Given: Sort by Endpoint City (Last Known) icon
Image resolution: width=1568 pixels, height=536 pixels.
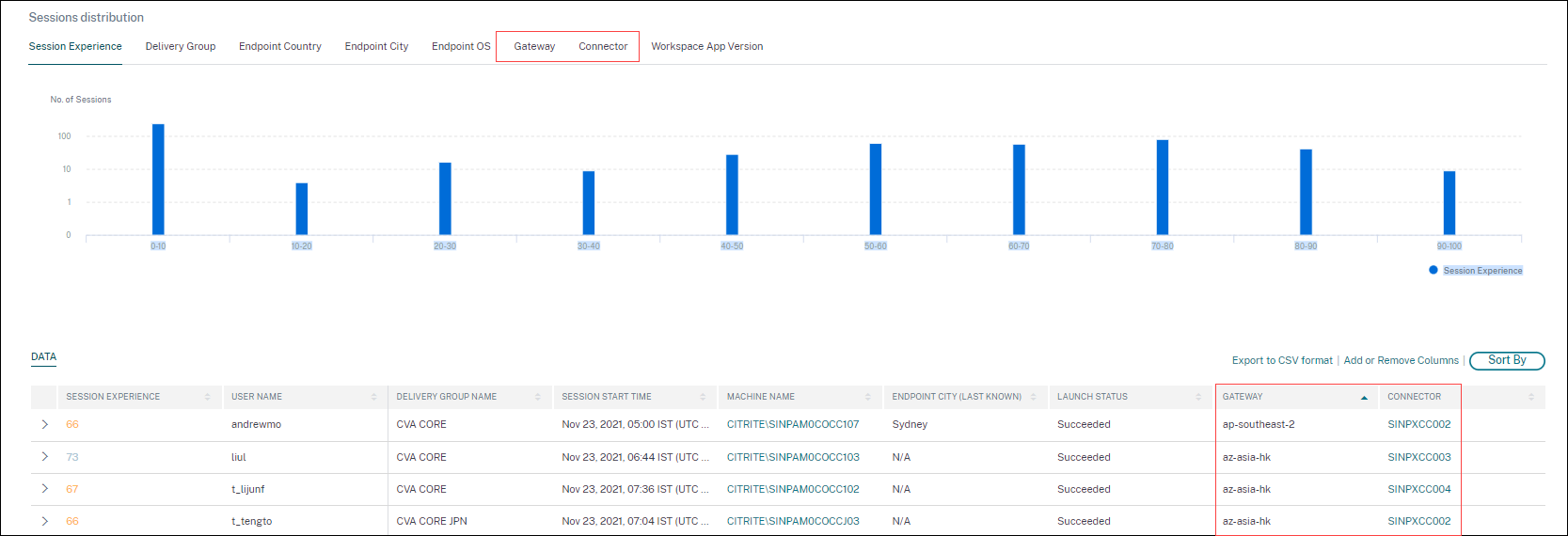Looking at the screenshot, I should tap(1034, 397).
